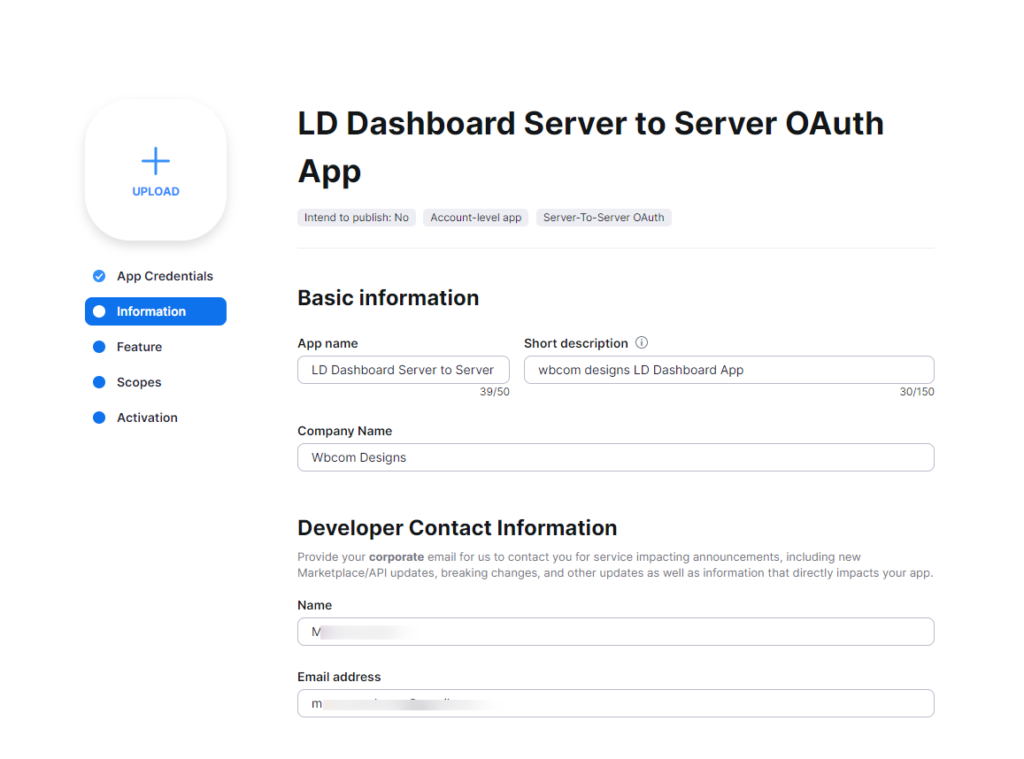Click the Short description info icon
Viewport: 1024px width, 759px height.
(x=642, y=343)
